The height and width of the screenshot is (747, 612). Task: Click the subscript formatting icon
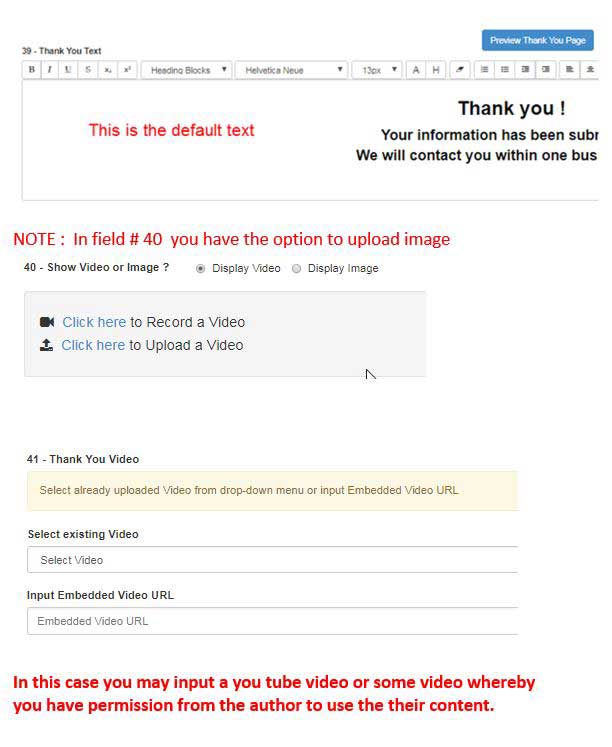[108, 70]
